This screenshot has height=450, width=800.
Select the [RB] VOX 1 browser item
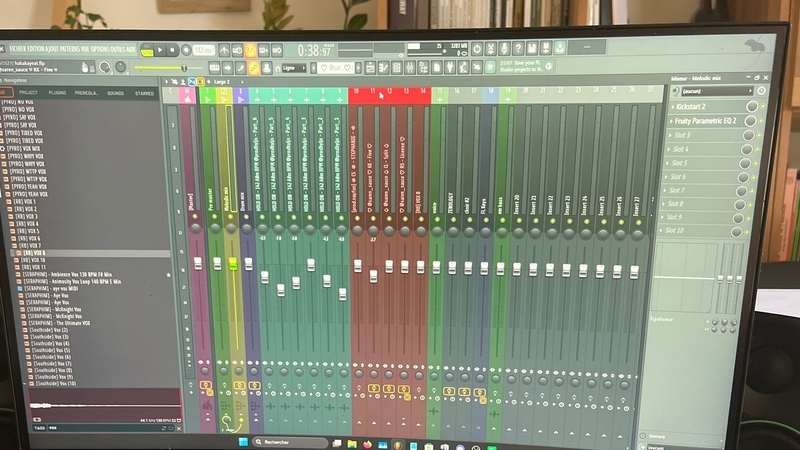[x=24, y=202]
